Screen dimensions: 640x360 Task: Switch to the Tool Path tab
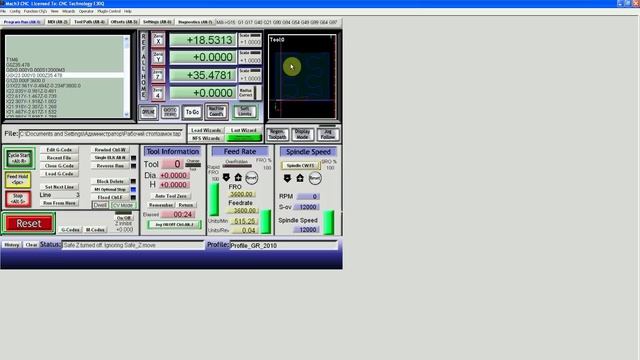(x=89, y=22)
